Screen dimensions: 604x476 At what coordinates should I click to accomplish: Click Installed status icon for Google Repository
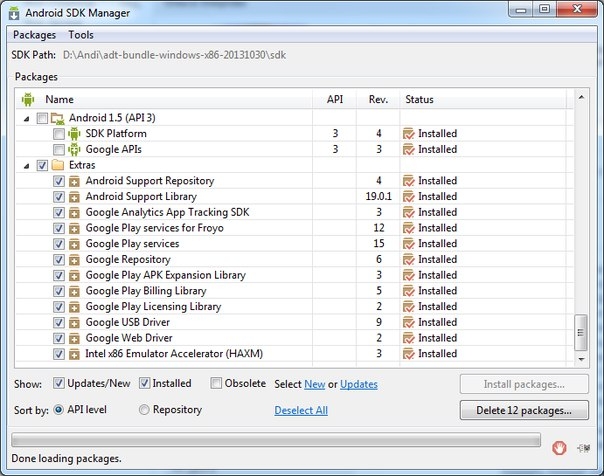coord(408,260)
